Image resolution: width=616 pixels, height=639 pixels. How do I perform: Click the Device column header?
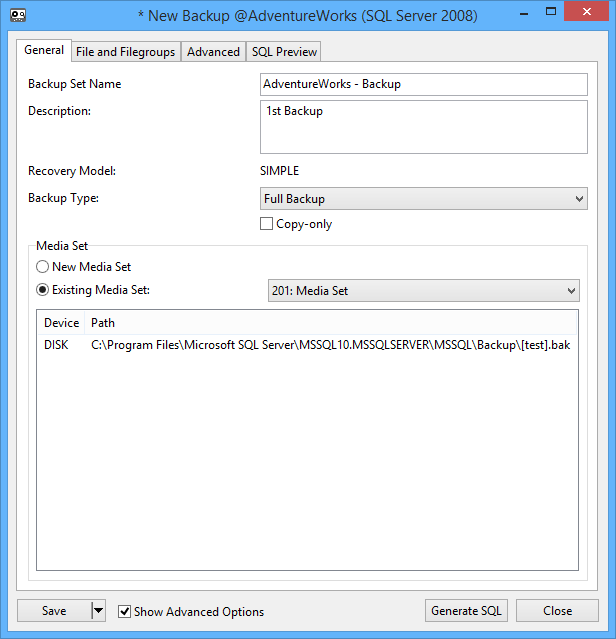pos(61,323)
